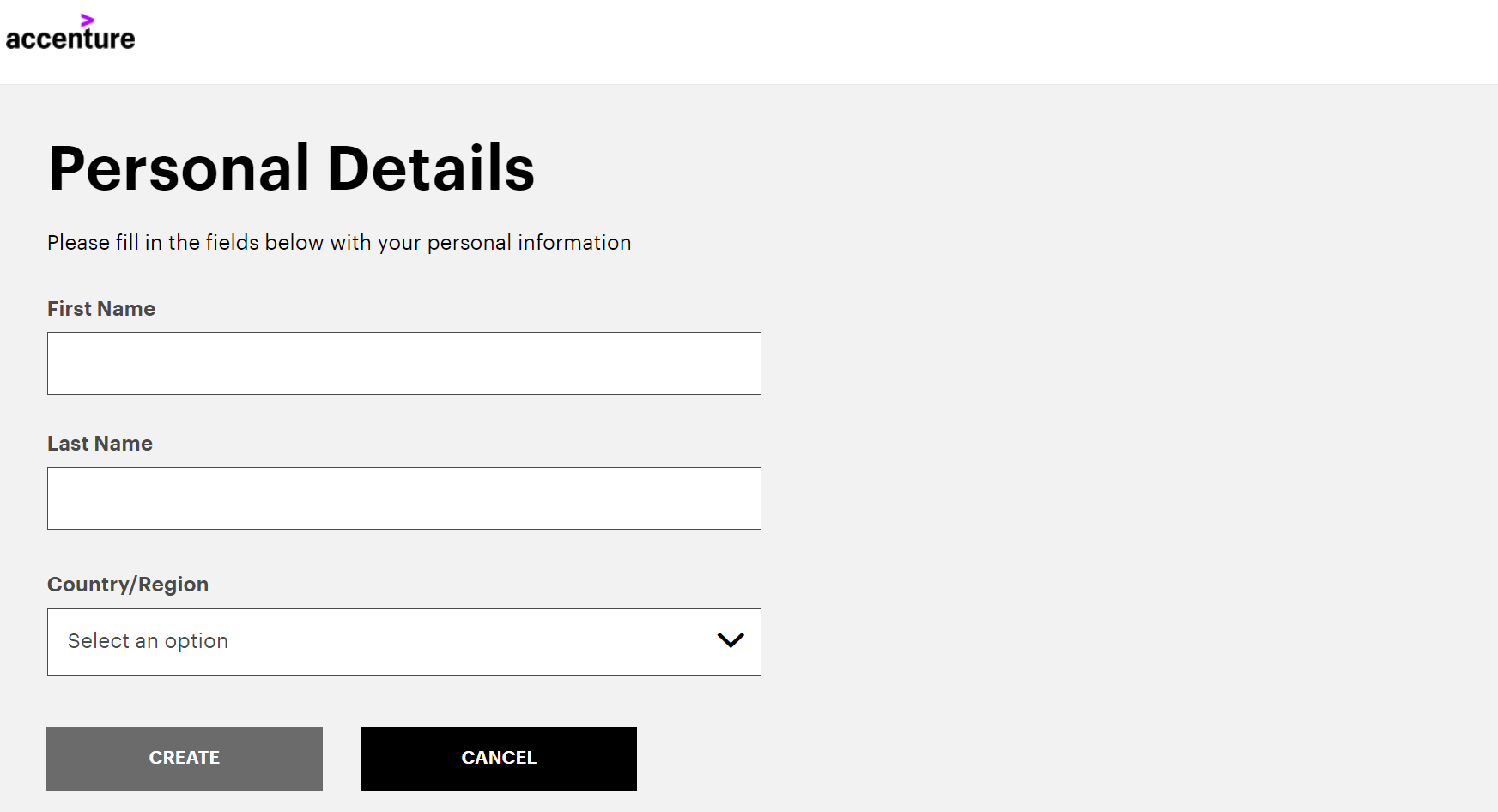Click the CANCEL button

point(499,759)
